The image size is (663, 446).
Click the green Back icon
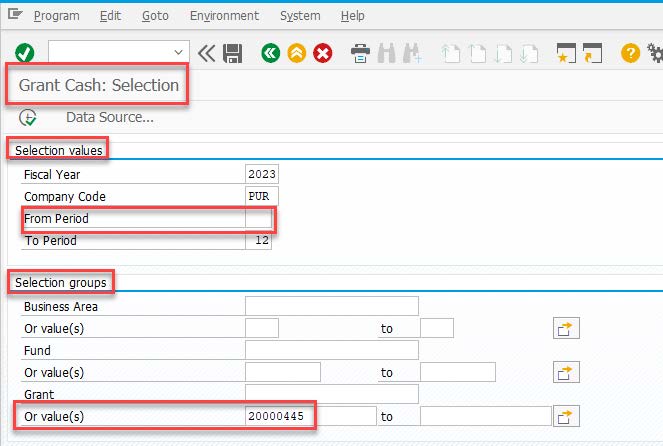(271, 53)
